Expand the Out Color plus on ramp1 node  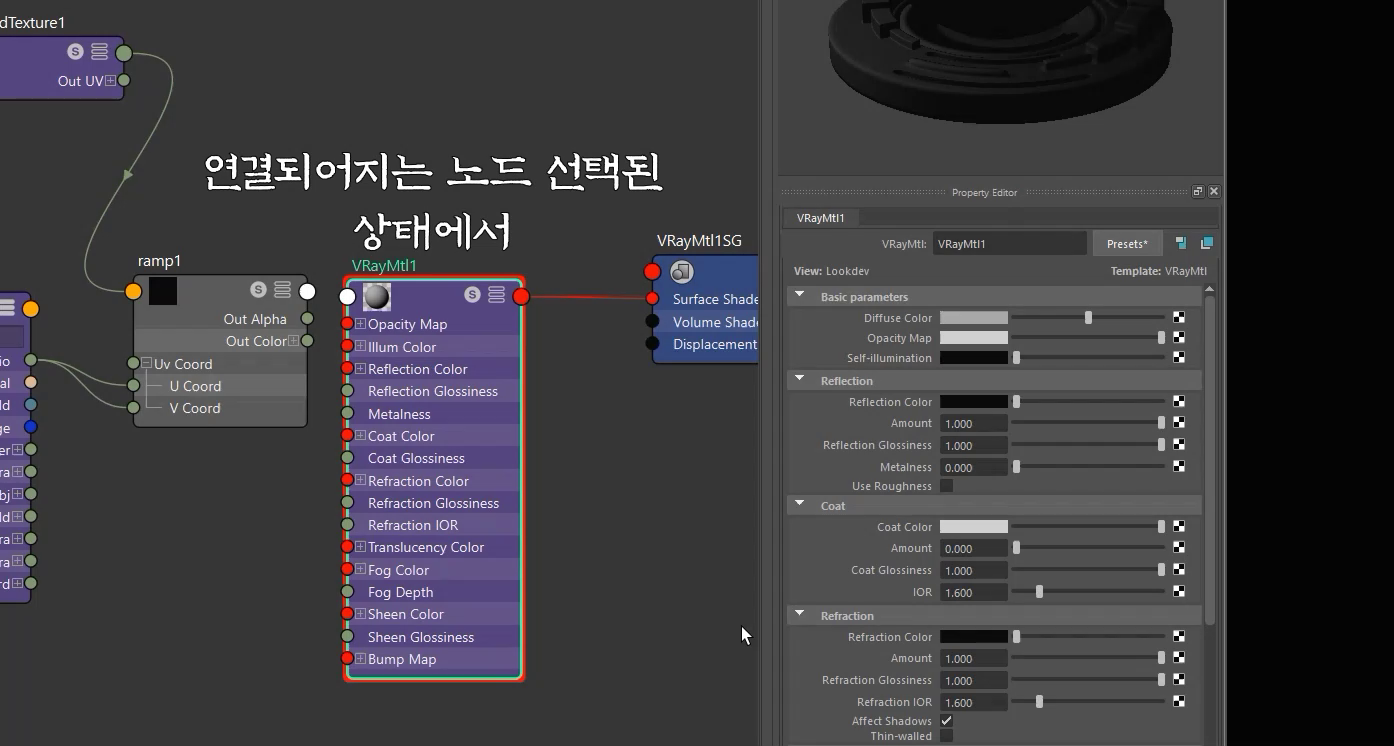[x=293, y=341]
